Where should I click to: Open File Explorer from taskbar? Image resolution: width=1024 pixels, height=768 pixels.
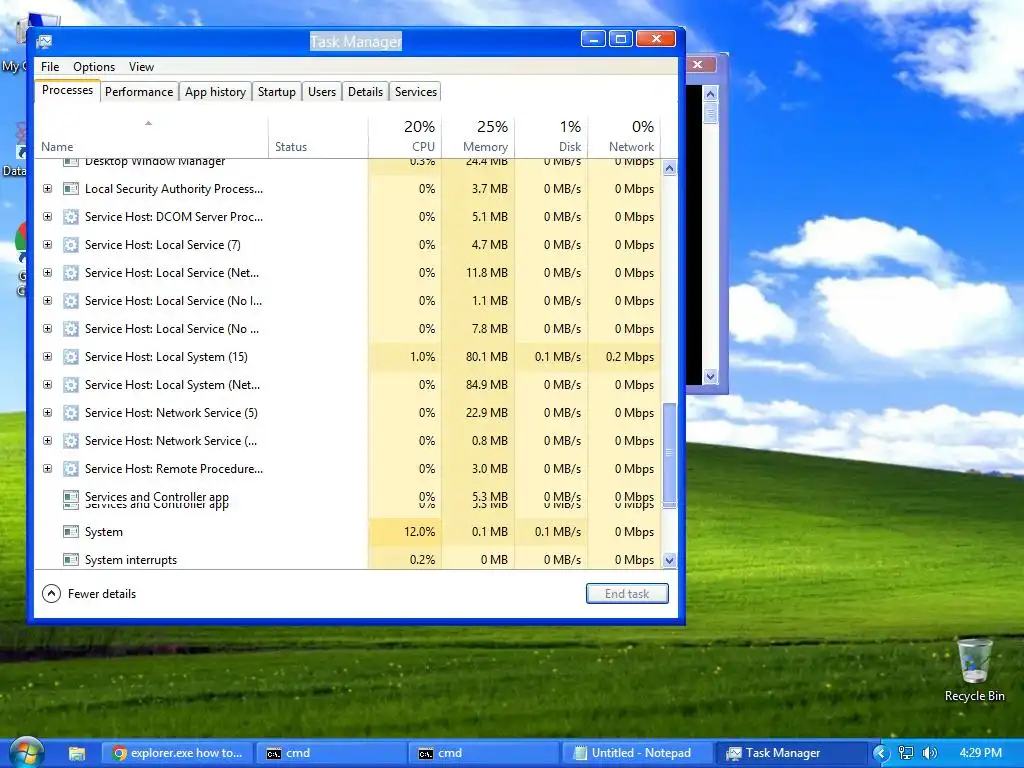77,753
